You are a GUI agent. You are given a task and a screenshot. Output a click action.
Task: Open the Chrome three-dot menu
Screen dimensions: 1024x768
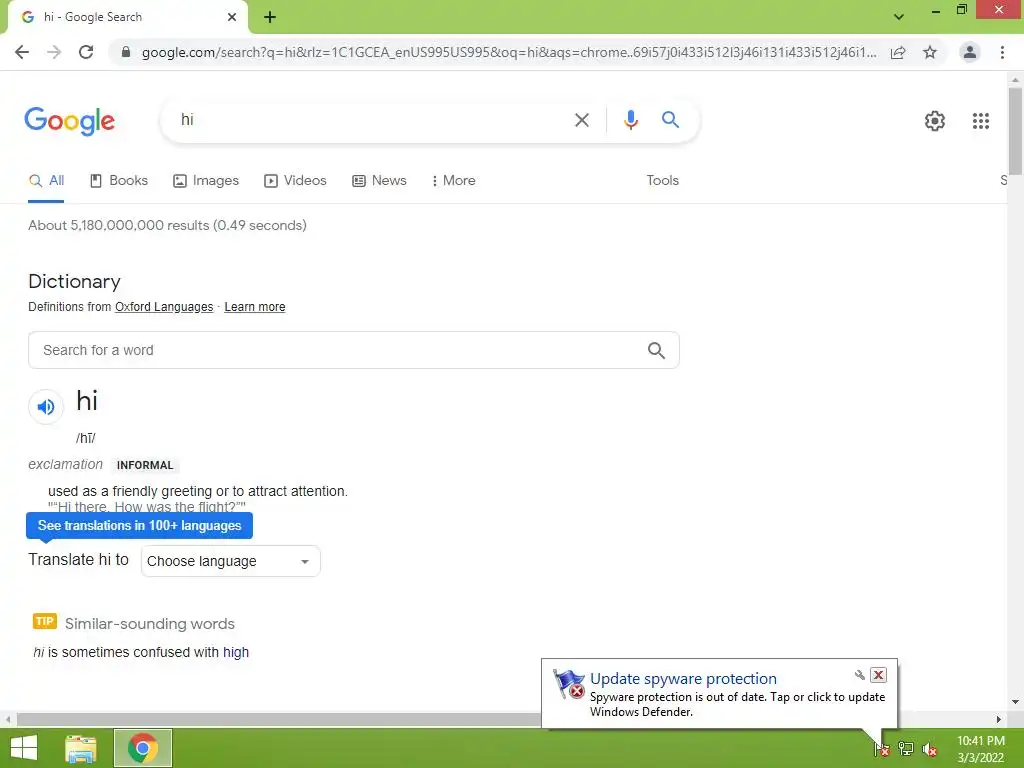click(x=1002, y=52)
